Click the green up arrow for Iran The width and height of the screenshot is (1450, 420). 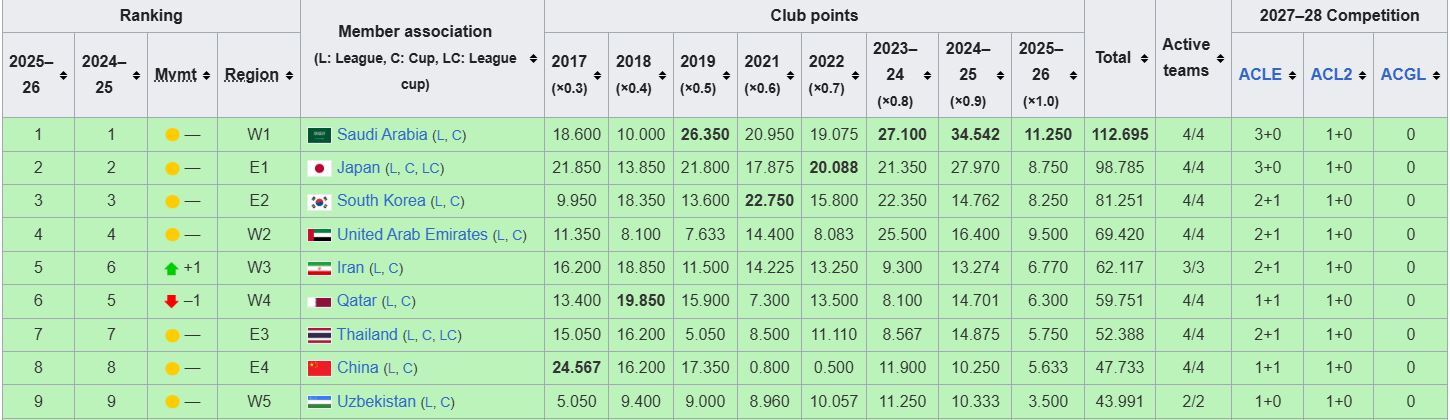(171, 268)
